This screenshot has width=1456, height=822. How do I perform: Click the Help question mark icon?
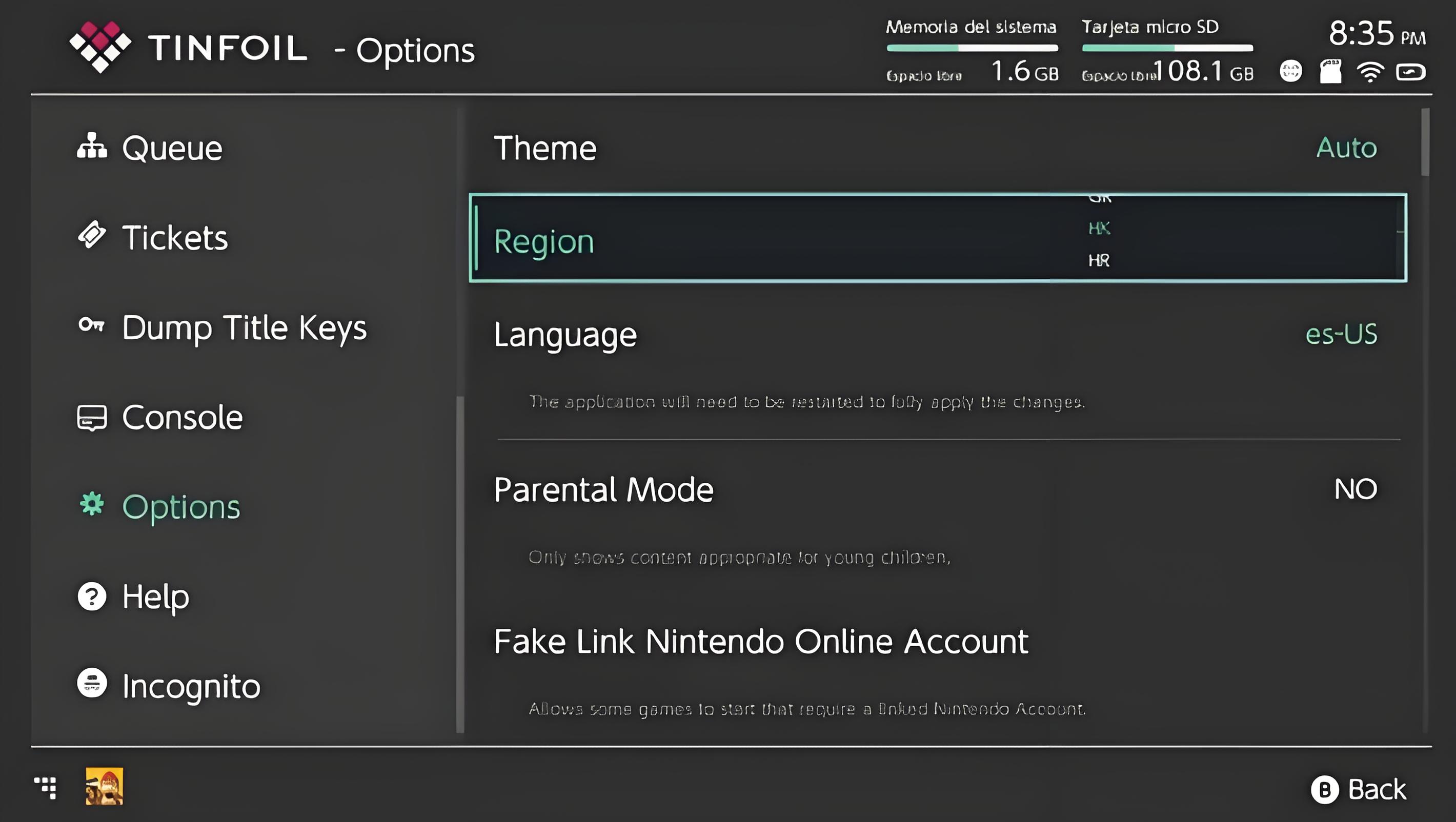coord(92,596)
